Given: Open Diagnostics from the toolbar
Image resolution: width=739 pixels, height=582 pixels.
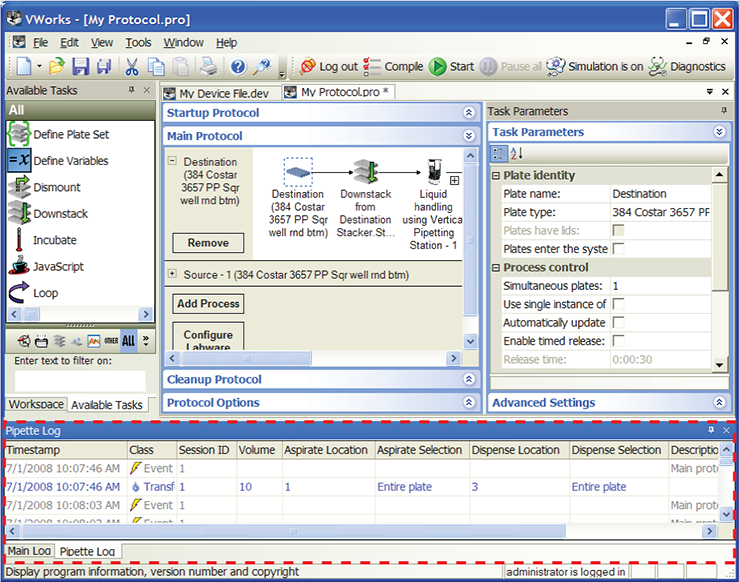Looking at the screenshot, I should [x=686, y=67].
